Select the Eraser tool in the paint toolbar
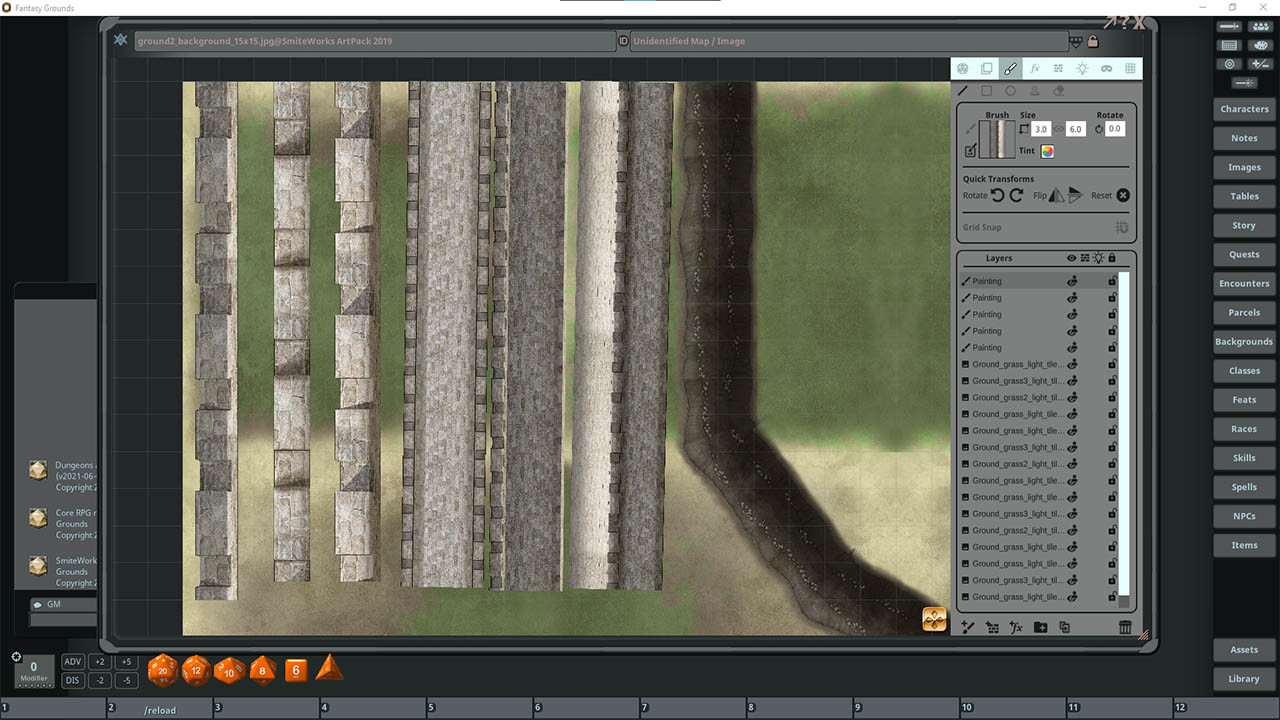Image resolution: width=1280 pixels, height=720 pixels. click(1058, 90)
